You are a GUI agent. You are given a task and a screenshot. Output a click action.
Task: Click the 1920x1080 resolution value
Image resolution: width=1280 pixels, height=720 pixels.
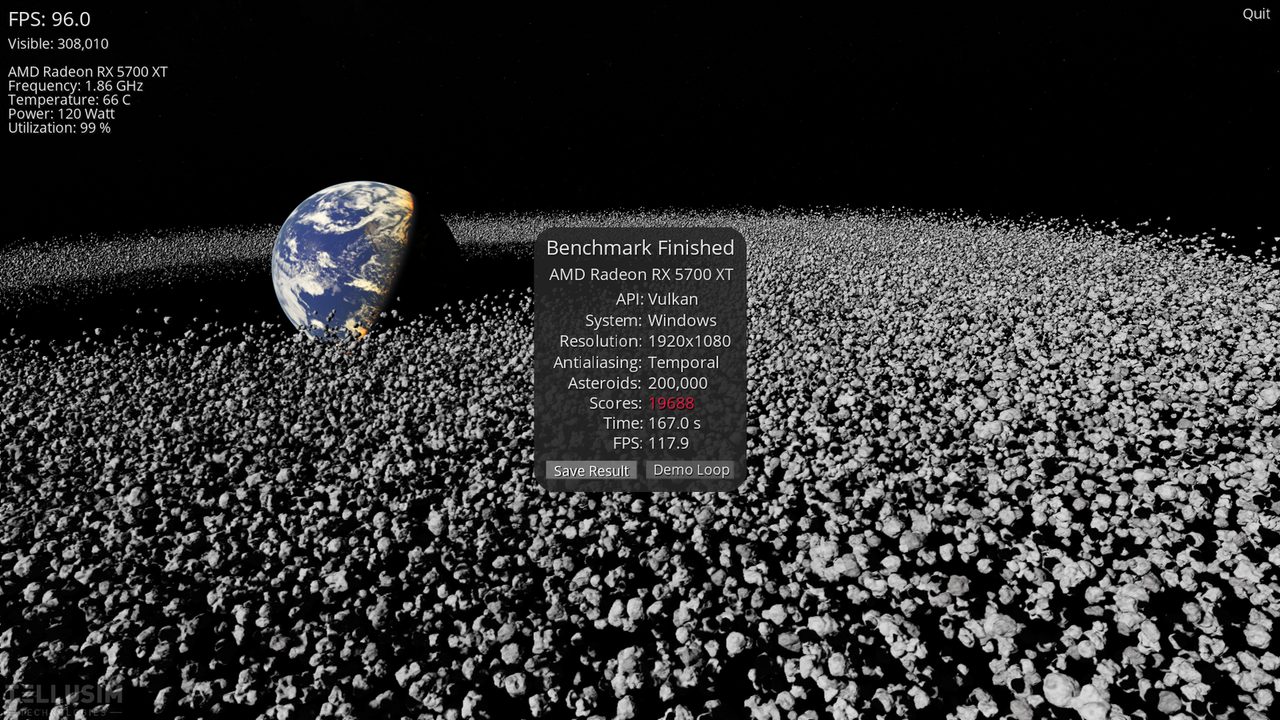[689, 341]
